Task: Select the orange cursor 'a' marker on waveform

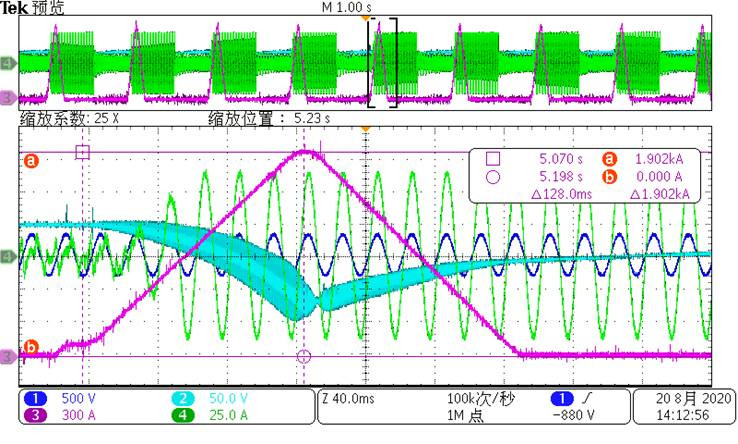Action: click(30, 160)
